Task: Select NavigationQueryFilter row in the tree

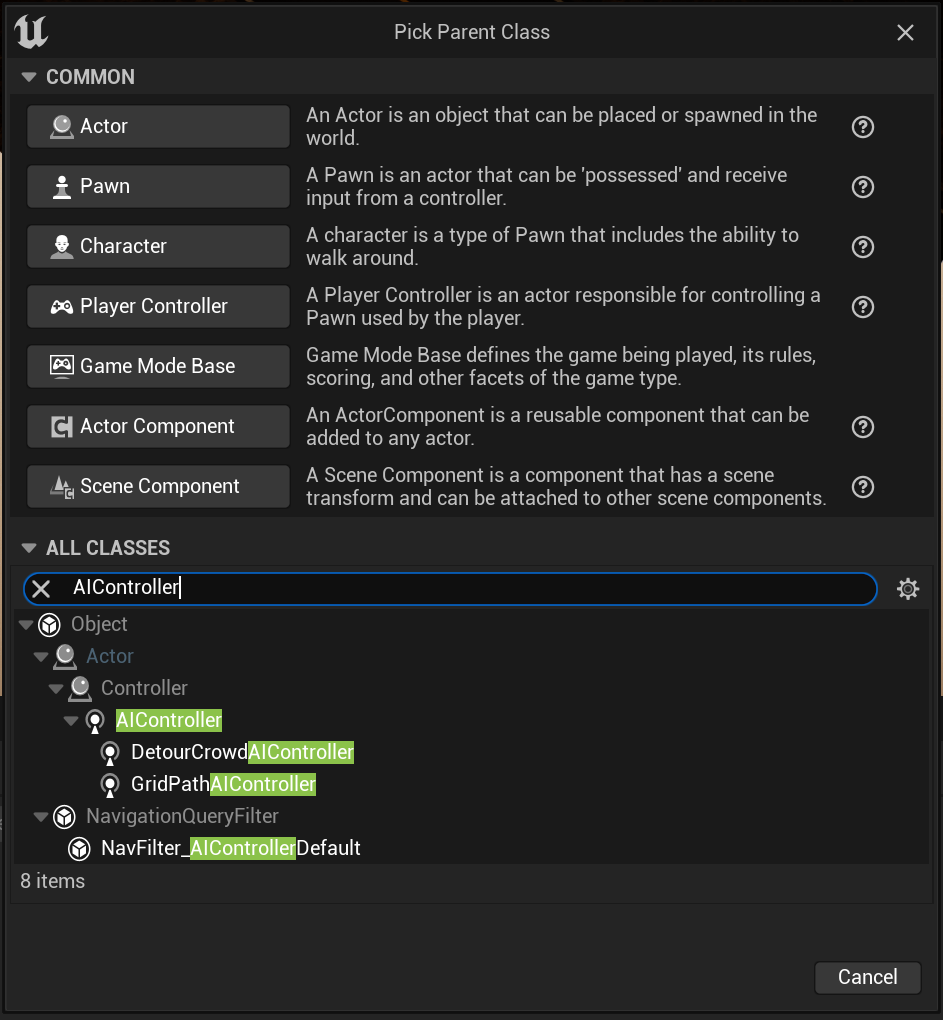Action: point(182,816)
